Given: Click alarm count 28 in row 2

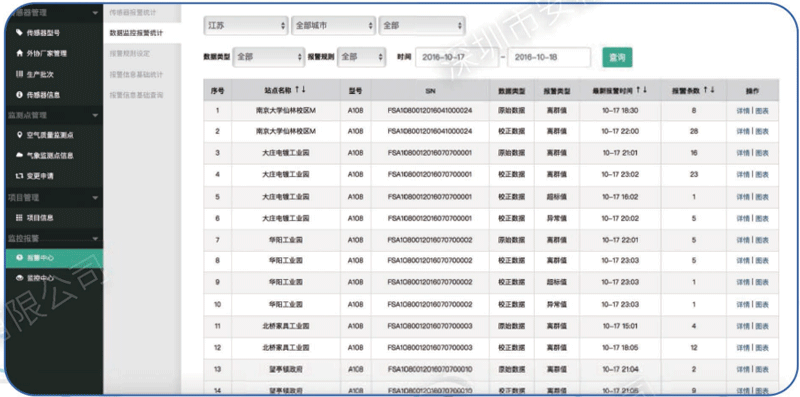Looking at the screenshot, I should pyautogui.click(x=693, y=132).
